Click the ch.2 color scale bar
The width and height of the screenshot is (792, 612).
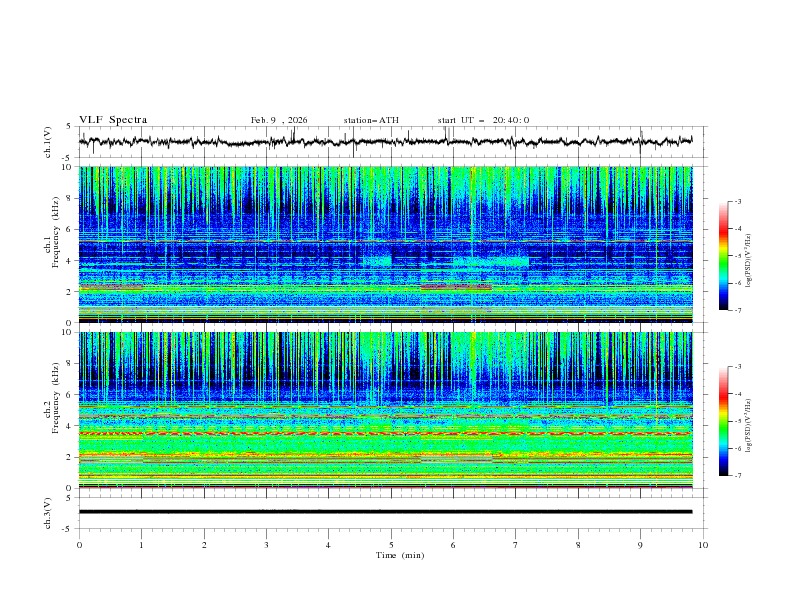point(723,421)
